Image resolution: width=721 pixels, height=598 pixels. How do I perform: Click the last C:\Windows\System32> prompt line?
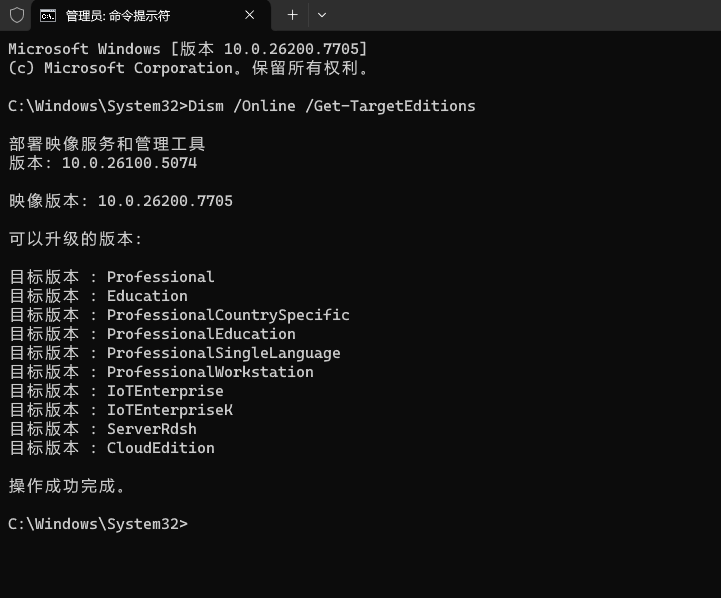[x=97, y=524]
